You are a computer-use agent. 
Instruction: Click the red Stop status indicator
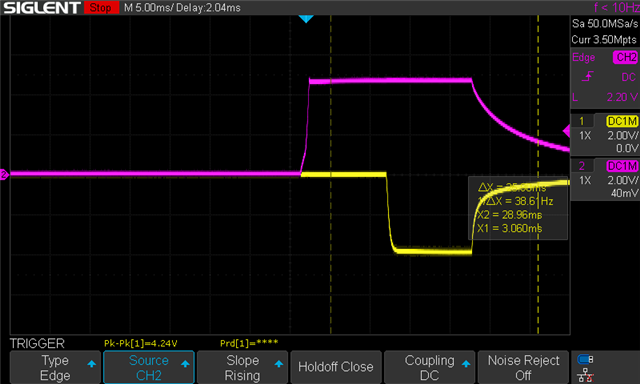tap(101, 7)
